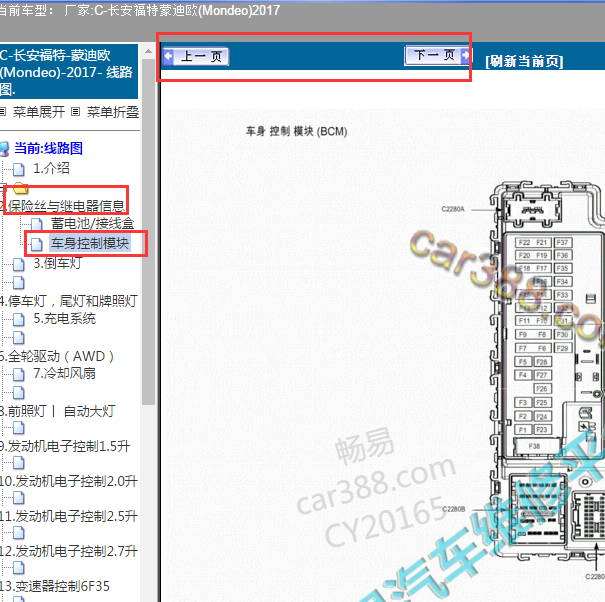Click the page icon beside 7.冷却风扇
The height and width of the screenshot is (602, 605).
point(19,374)
